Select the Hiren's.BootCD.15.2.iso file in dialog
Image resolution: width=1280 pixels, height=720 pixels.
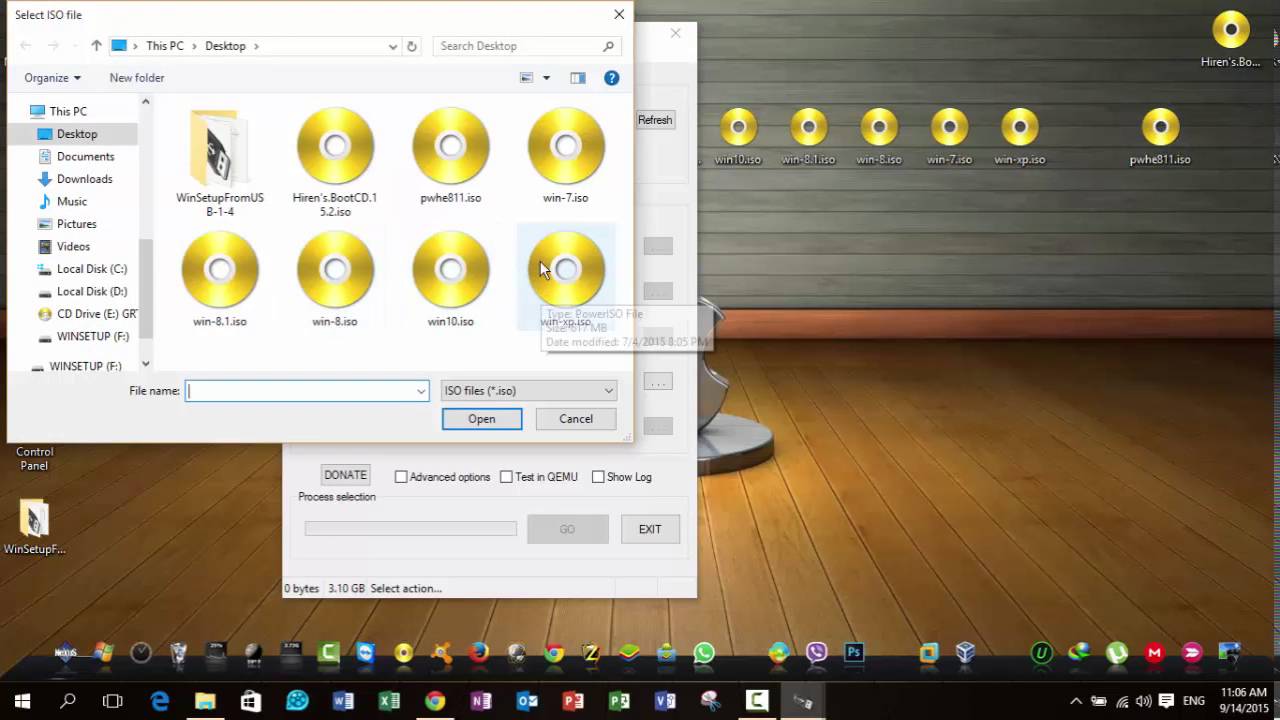tap(335, 163)
